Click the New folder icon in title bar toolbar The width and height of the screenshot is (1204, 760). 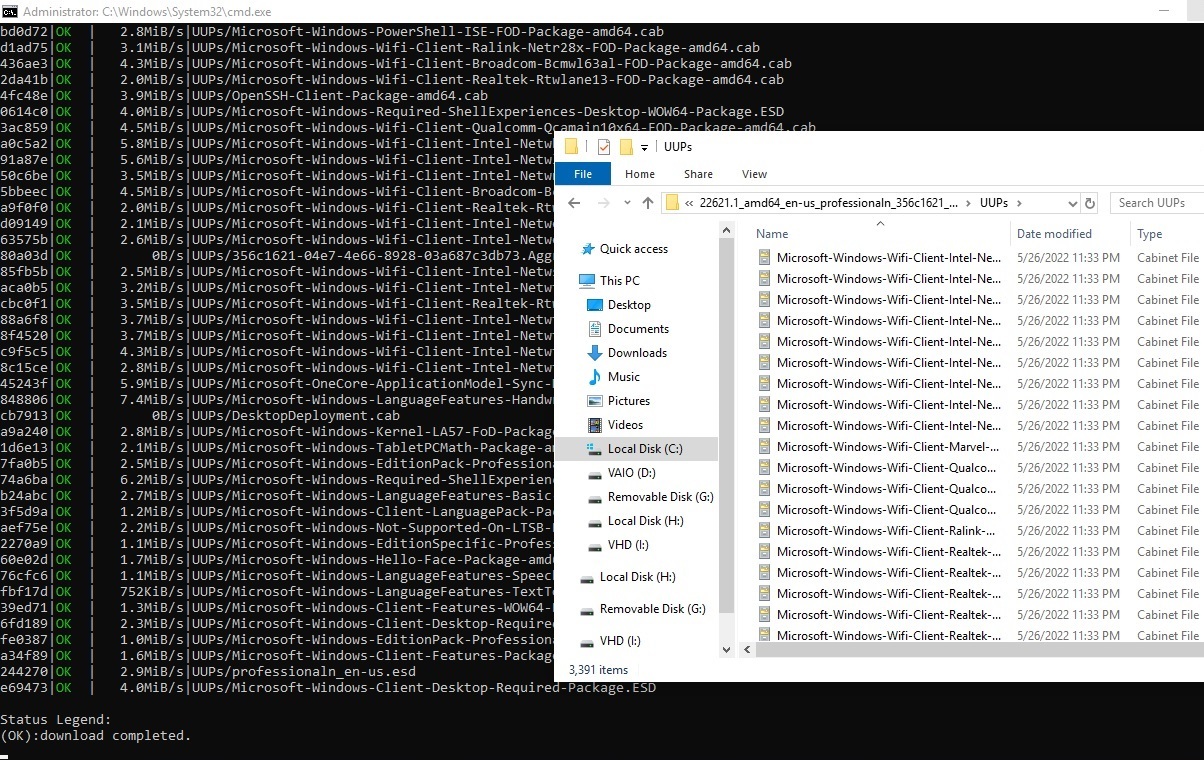pyautogui.click(x=627, y=147)
